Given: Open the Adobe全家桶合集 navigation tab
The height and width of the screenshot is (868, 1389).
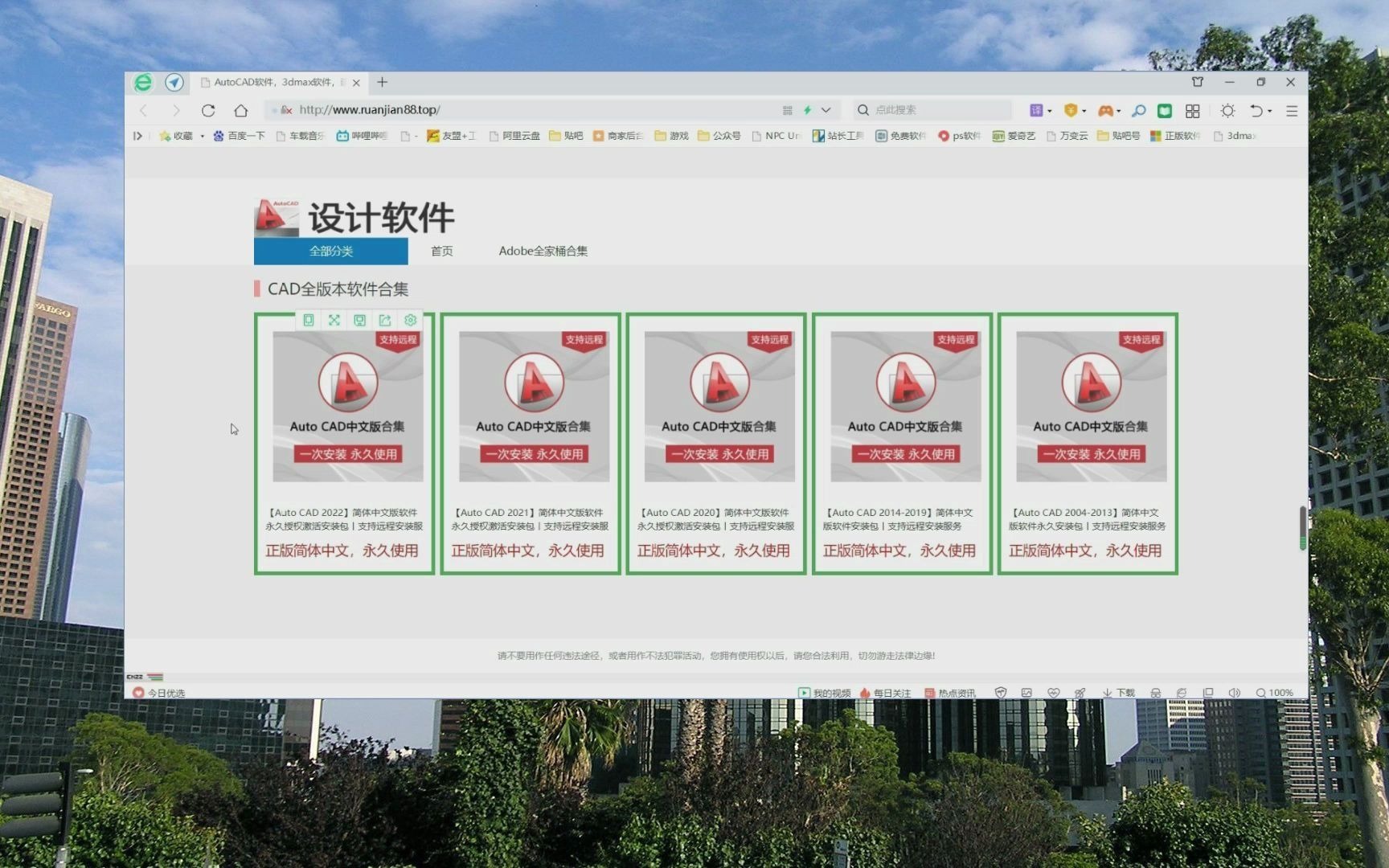Looking at the screenshot, I should click(543, 251).
